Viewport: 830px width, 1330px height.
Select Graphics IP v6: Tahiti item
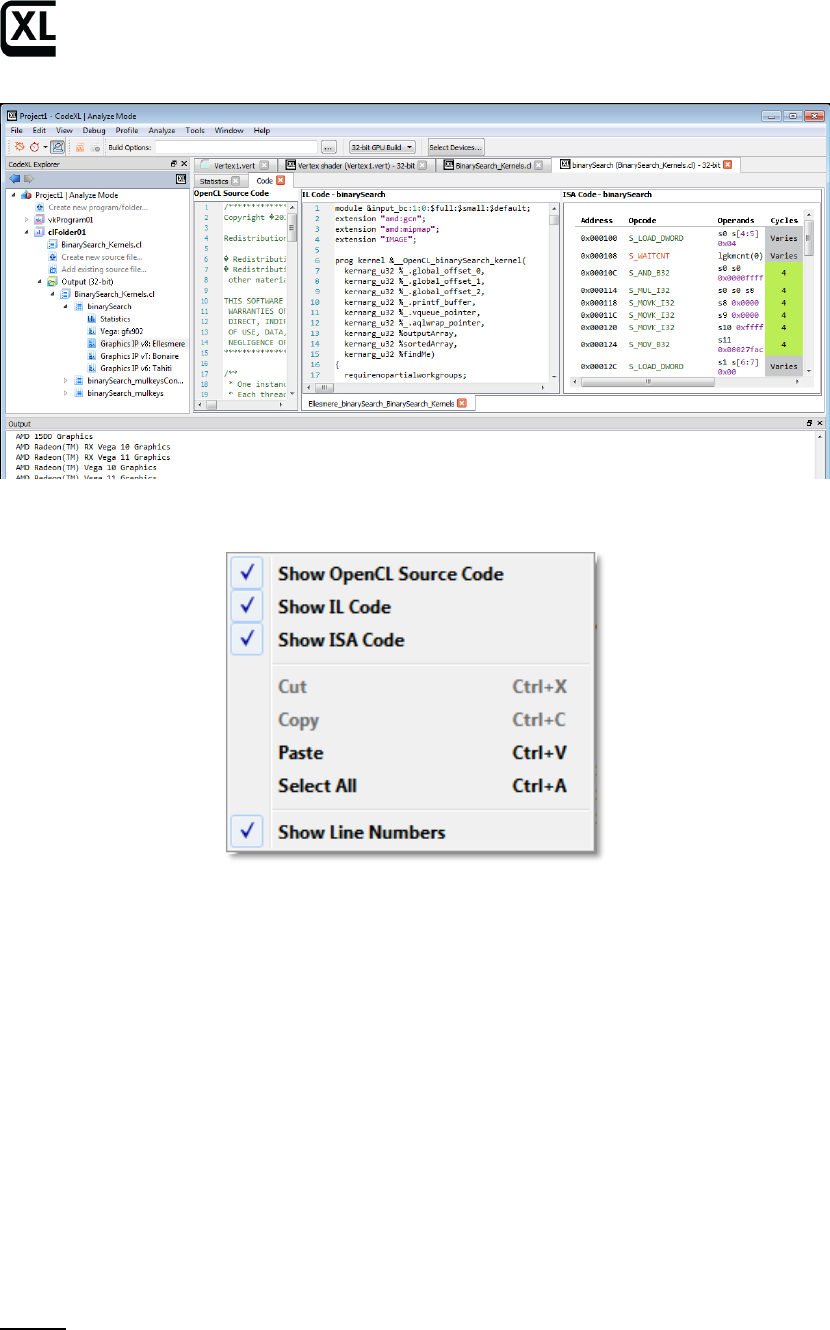point(130,368)
